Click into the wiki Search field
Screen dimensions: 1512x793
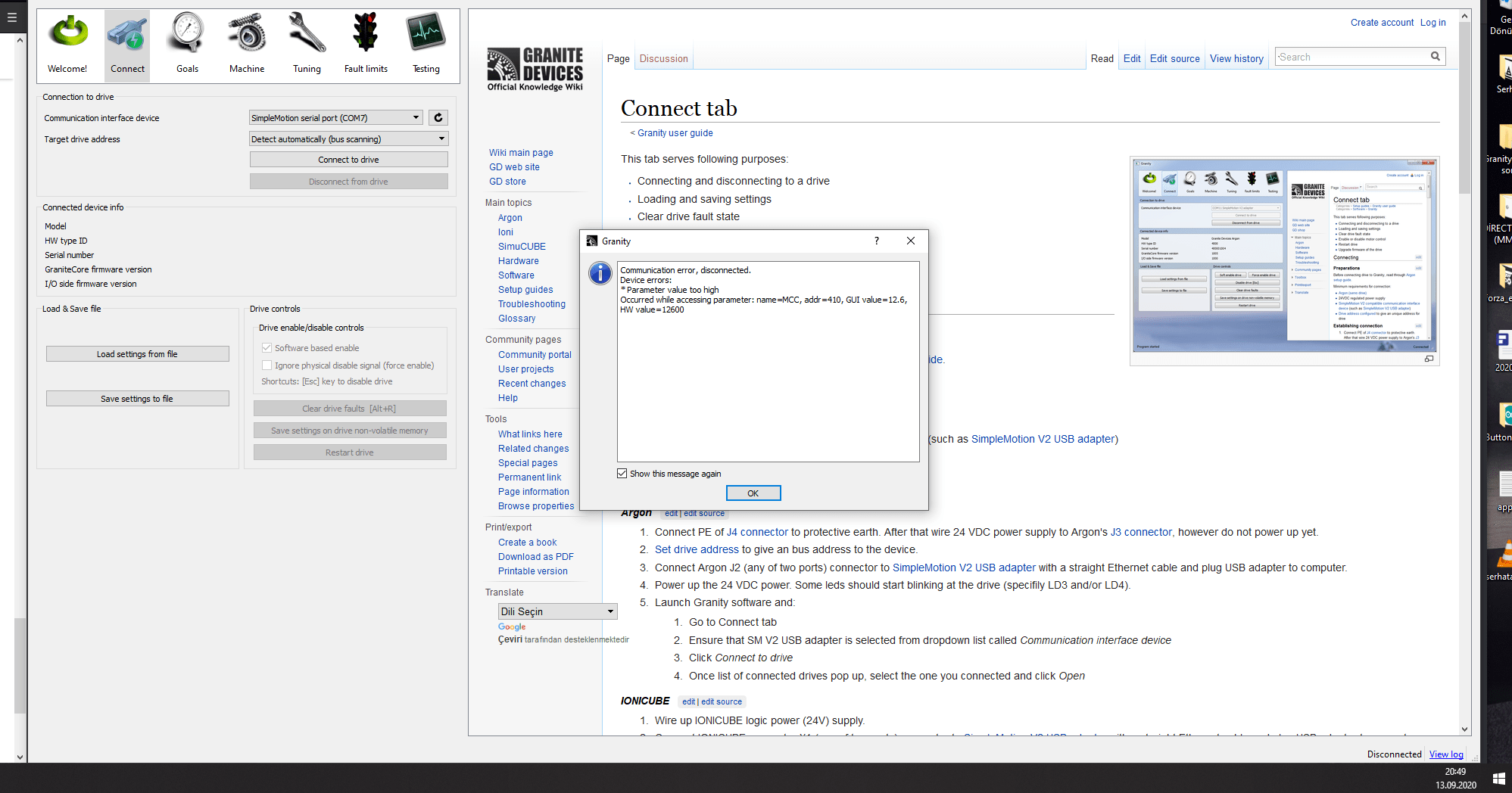click(1351, 57)
